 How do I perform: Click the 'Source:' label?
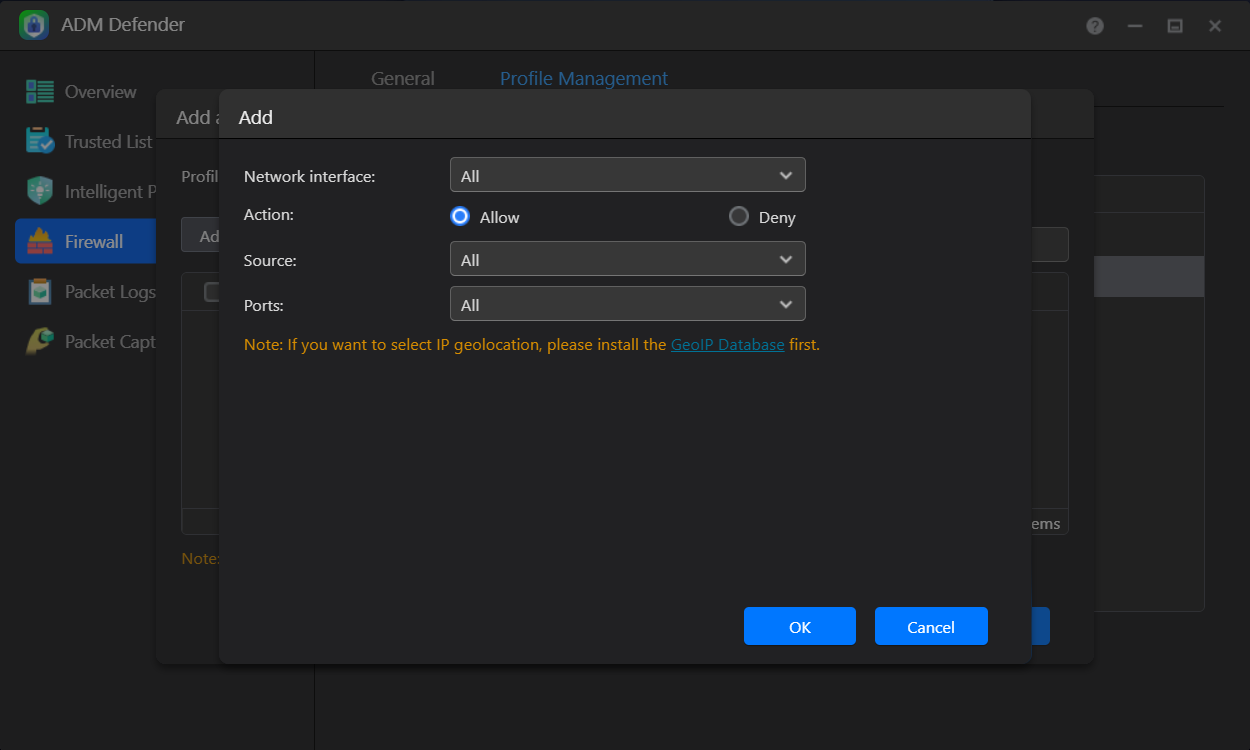pyautogui.click(x=270, y=260)
